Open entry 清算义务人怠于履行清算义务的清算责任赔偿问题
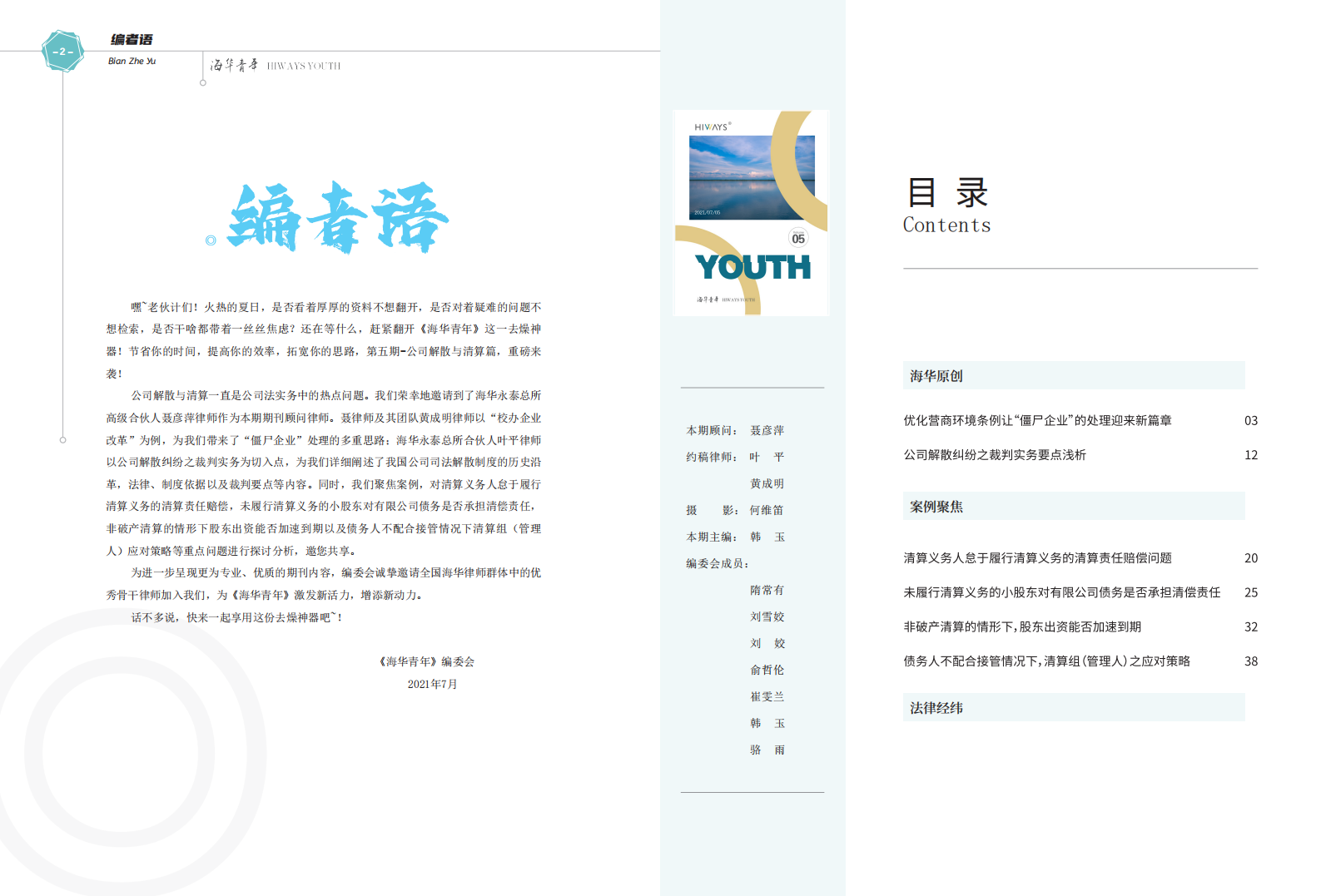Viewport: 1321px width, 896px height. tap(1037, 558)
